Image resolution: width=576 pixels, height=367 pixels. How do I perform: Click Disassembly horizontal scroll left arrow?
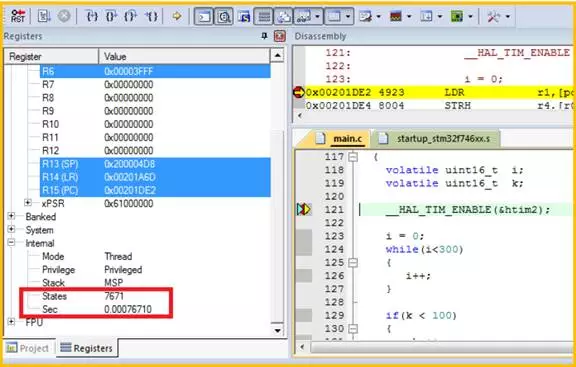(300, 115)
